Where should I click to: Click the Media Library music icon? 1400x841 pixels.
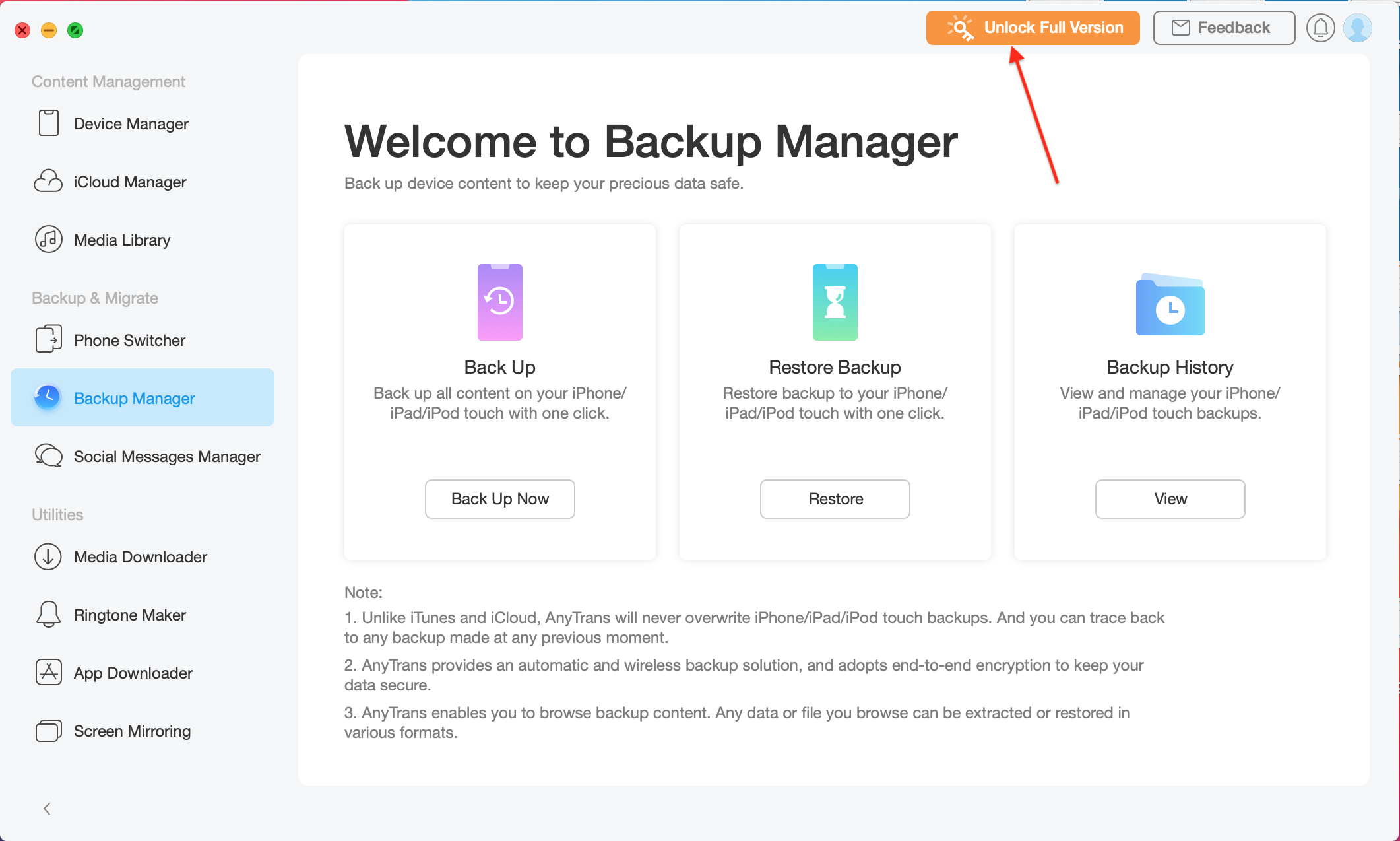coord(48,240)
